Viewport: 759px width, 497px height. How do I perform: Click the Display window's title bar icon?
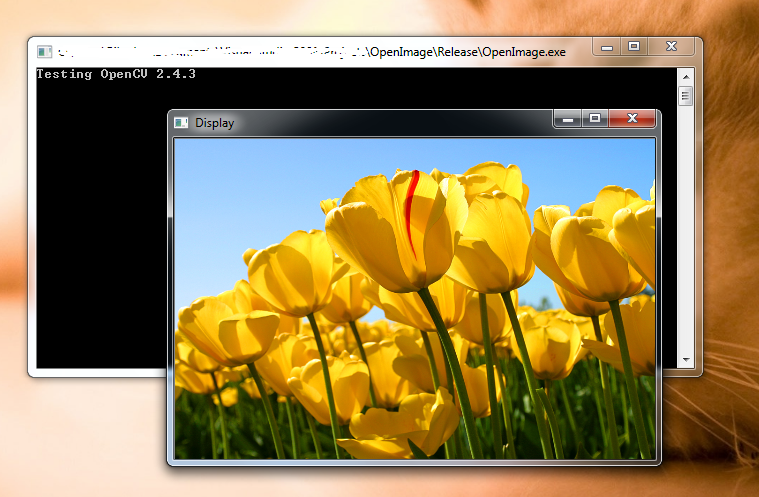(x=181, y=123)
